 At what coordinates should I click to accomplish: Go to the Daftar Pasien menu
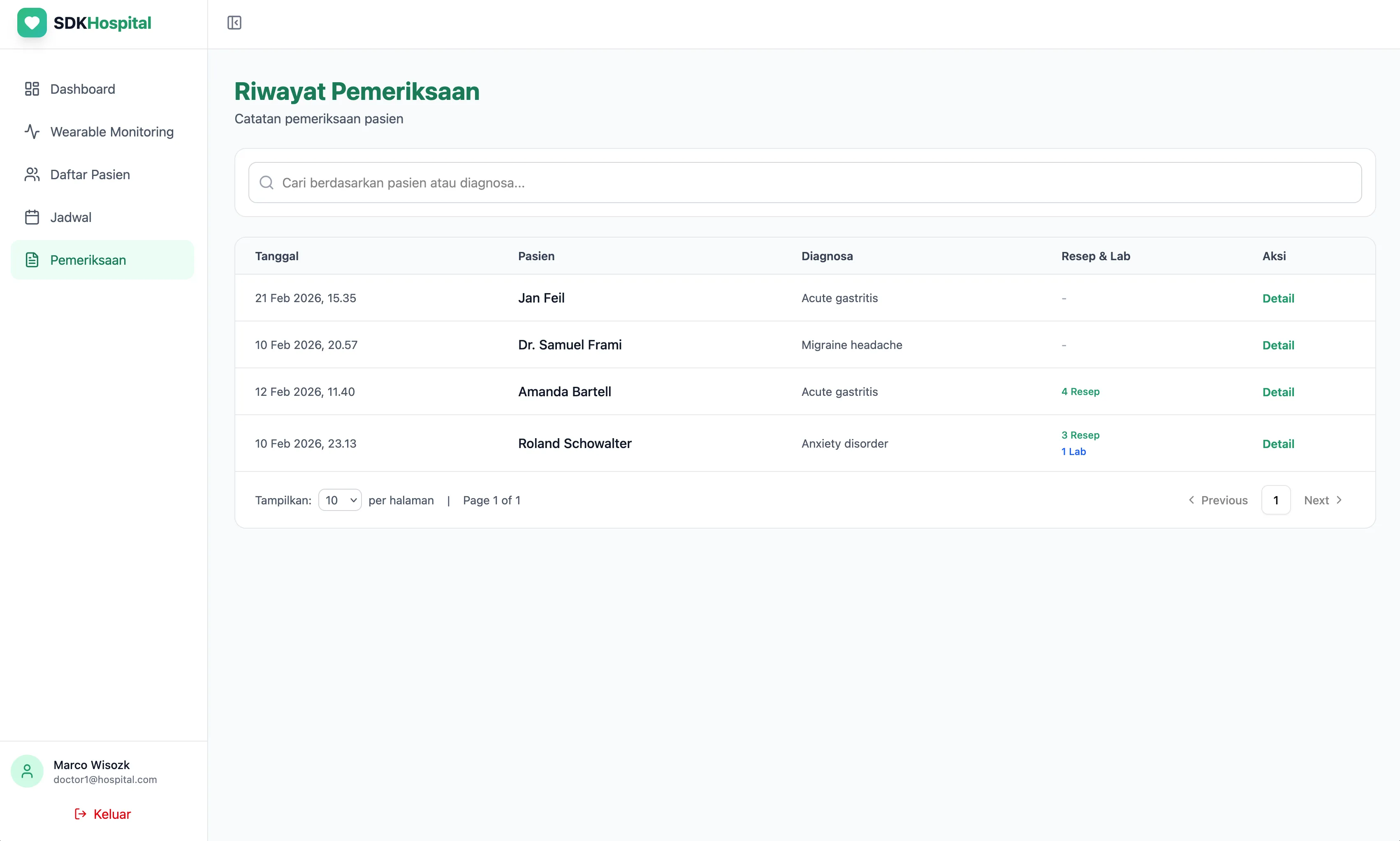tap(90, 175)
